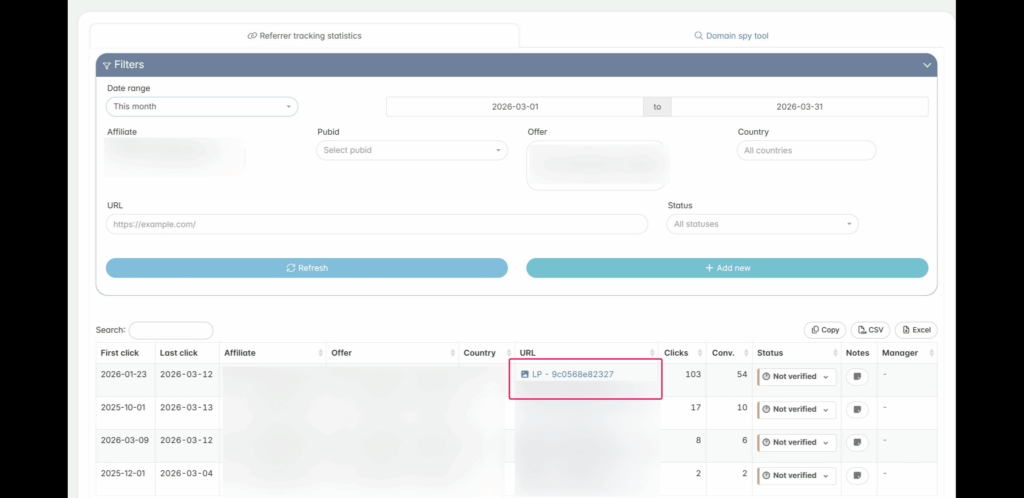
Task: Switch to Domain spy tool tab
Action: pyautogui.click(x=731, y=36)
